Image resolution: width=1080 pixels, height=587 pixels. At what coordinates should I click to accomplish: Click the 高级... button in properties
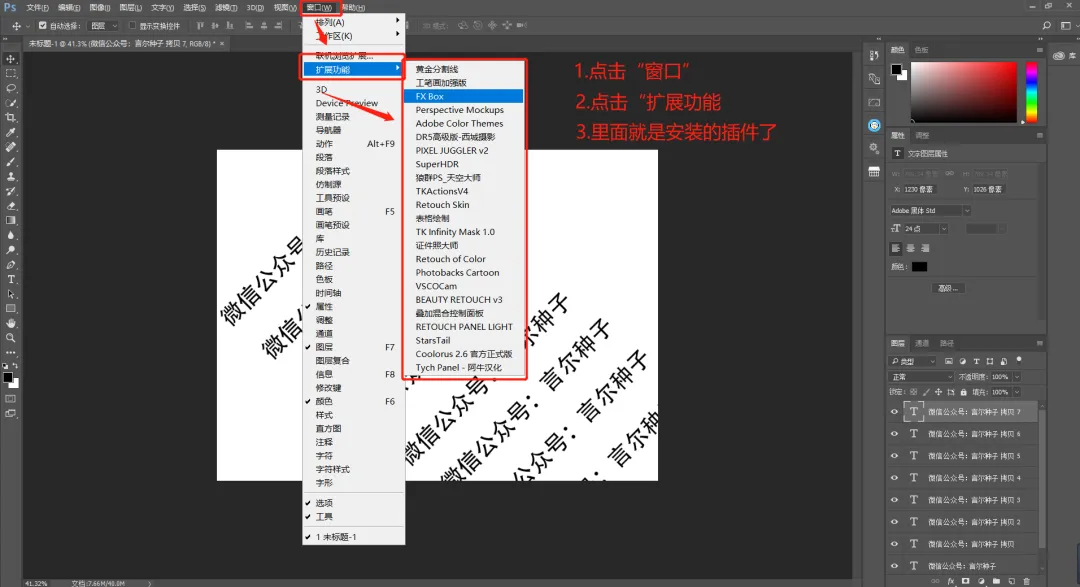[948, 288]
